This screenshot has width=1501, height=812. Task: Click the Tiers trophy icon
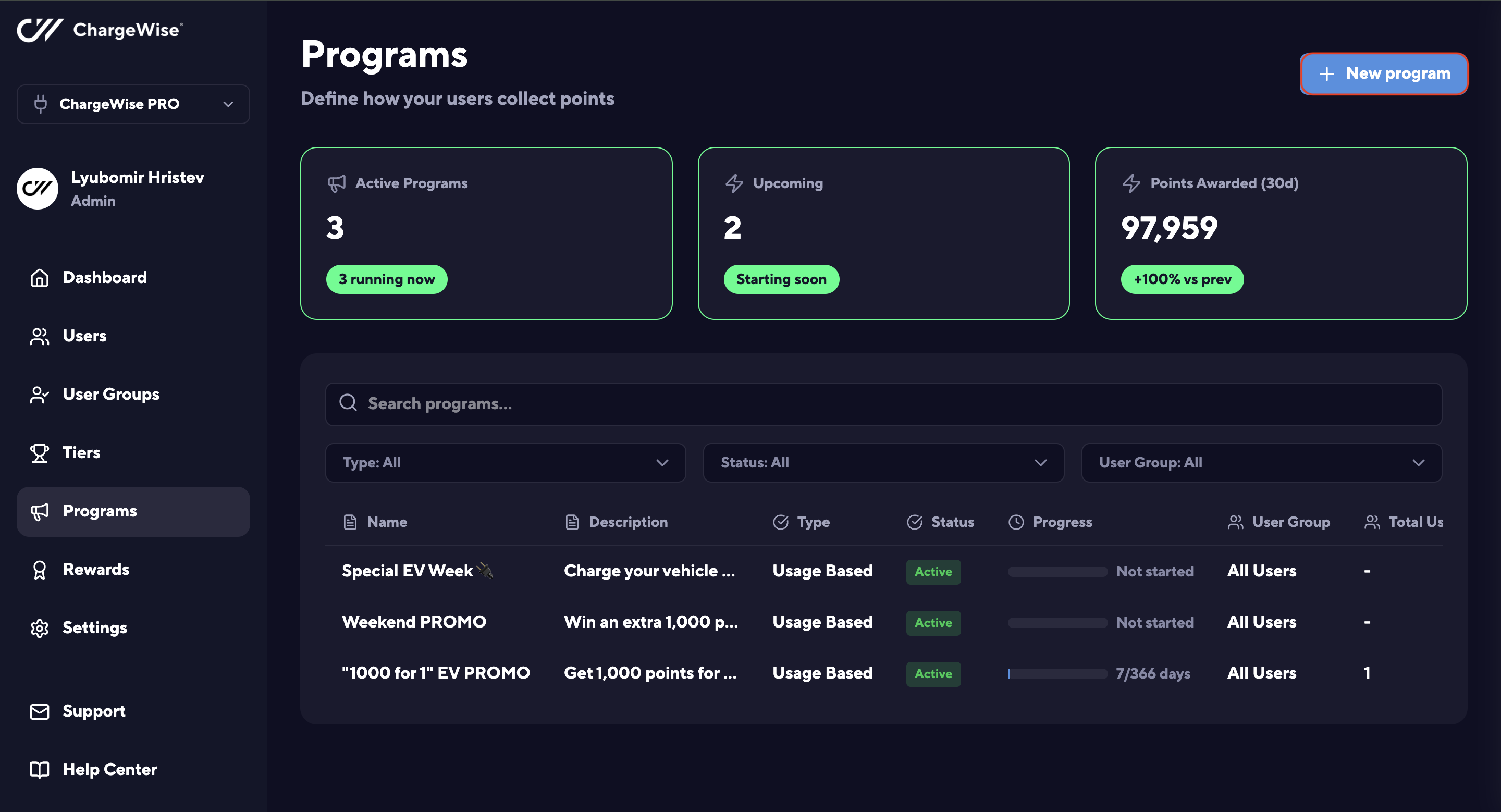pos(39,452)
